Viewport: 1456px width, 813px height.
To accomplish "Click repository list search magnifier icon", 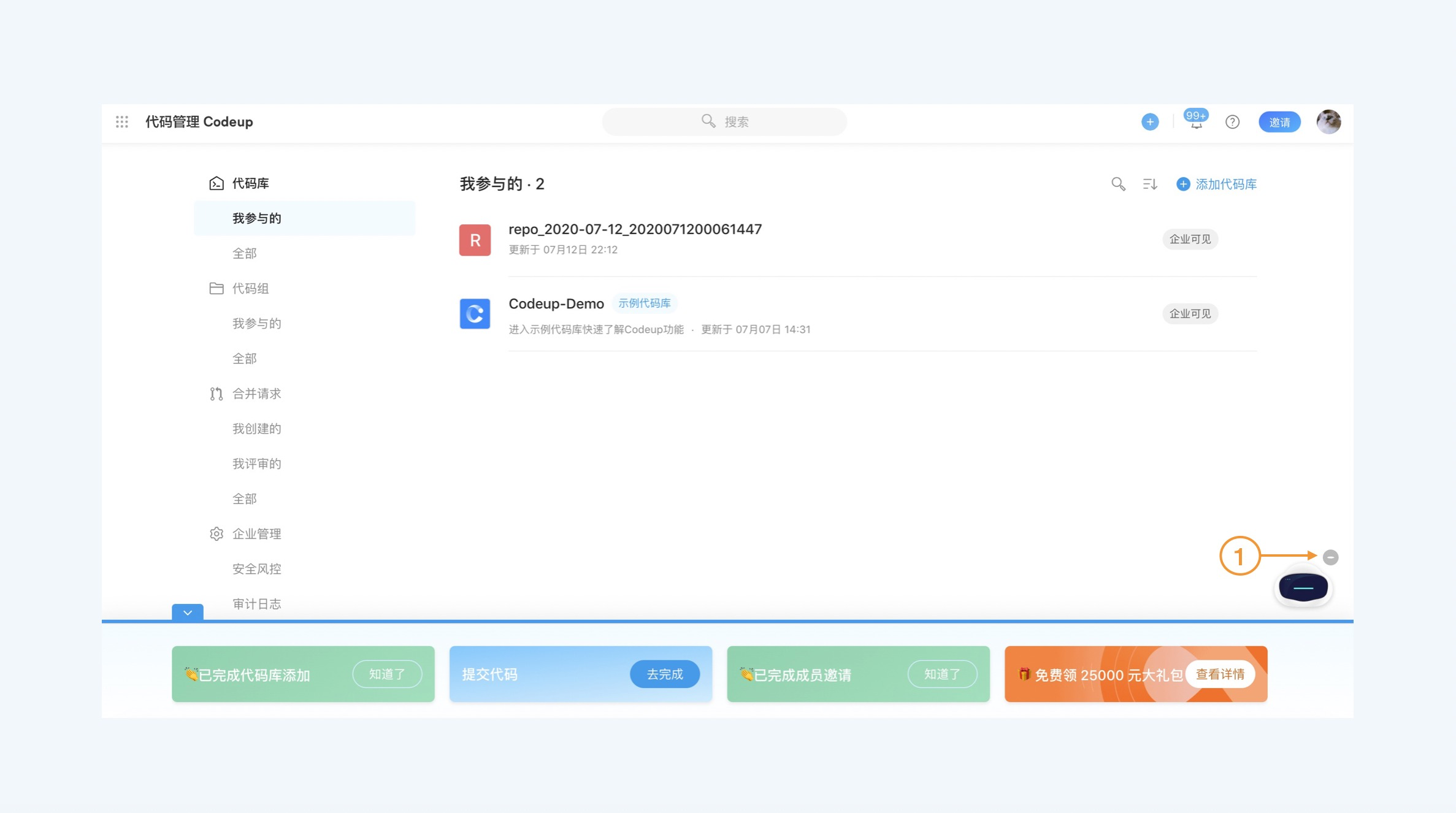I will (1118, 184).
